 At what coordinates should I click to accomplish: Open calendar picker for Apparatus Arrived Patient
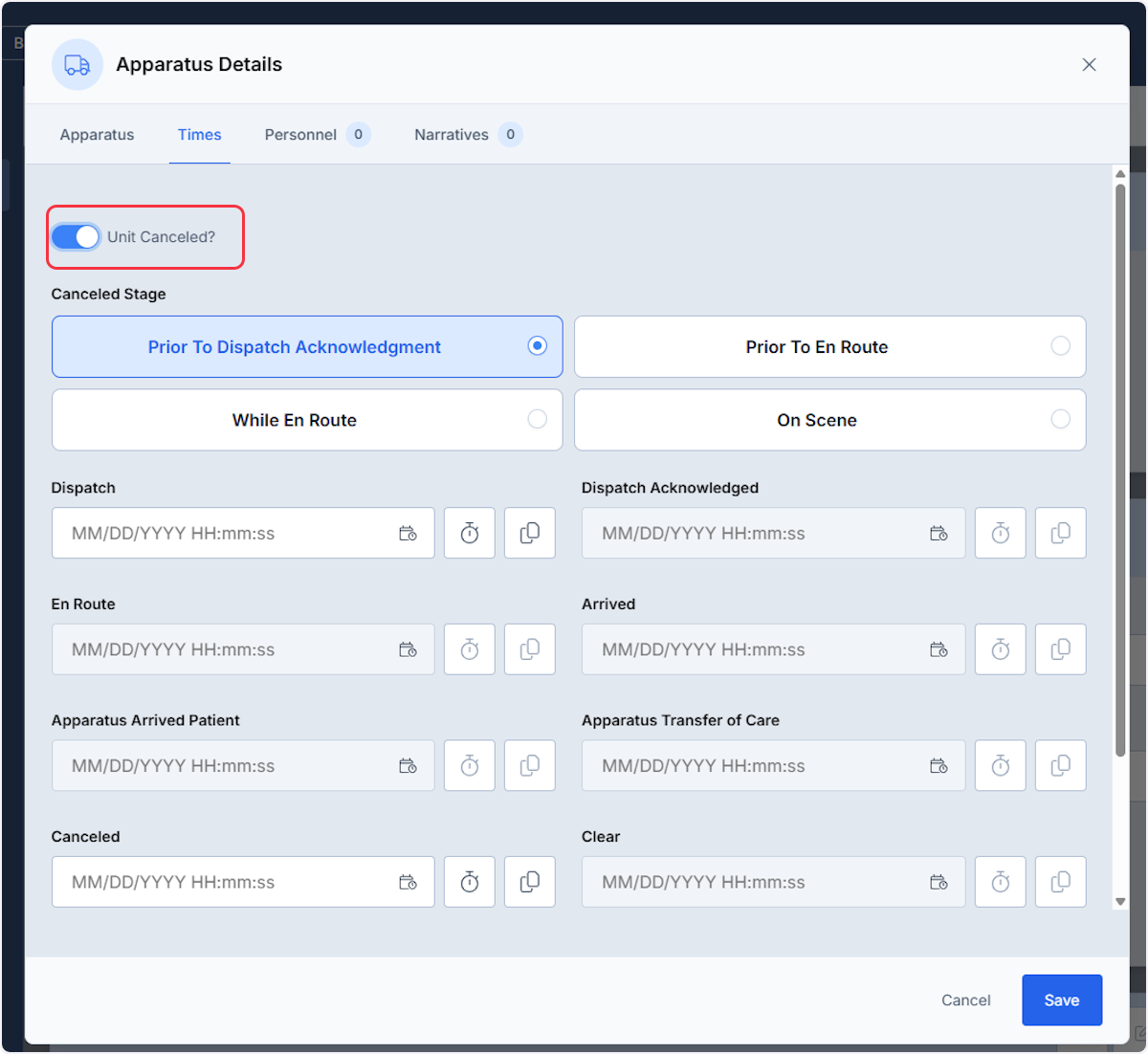408,766
